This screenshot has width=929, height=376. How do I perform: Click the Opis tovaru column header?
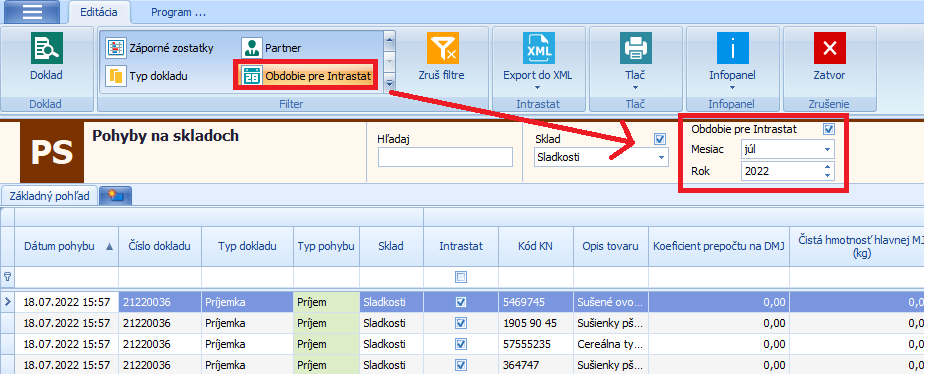tap(610, 246)
